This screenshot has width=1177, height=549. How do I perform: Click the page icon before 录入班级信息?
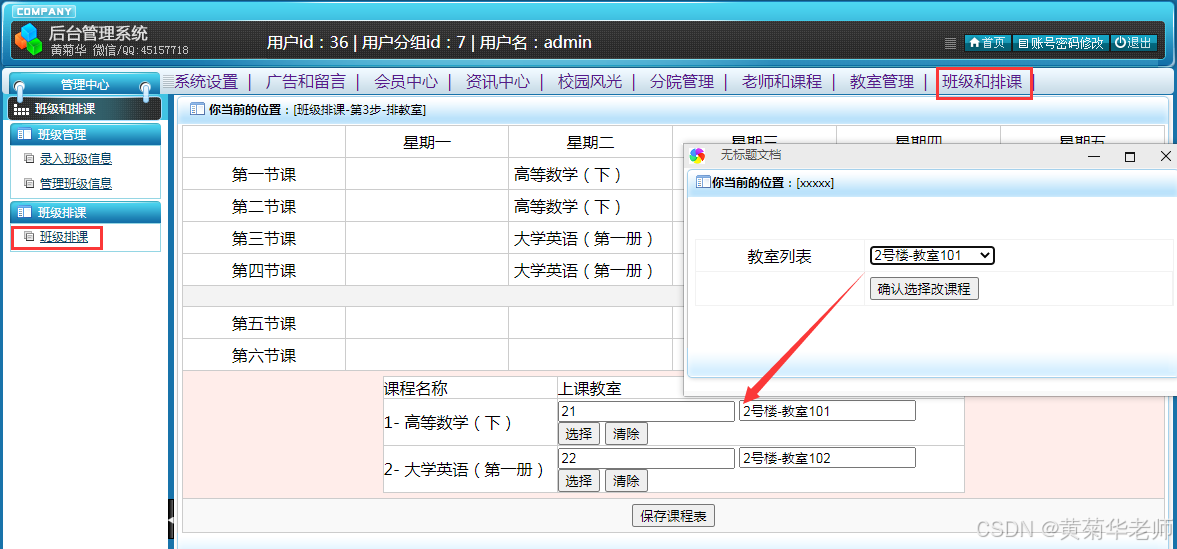(x=29, y=158)
